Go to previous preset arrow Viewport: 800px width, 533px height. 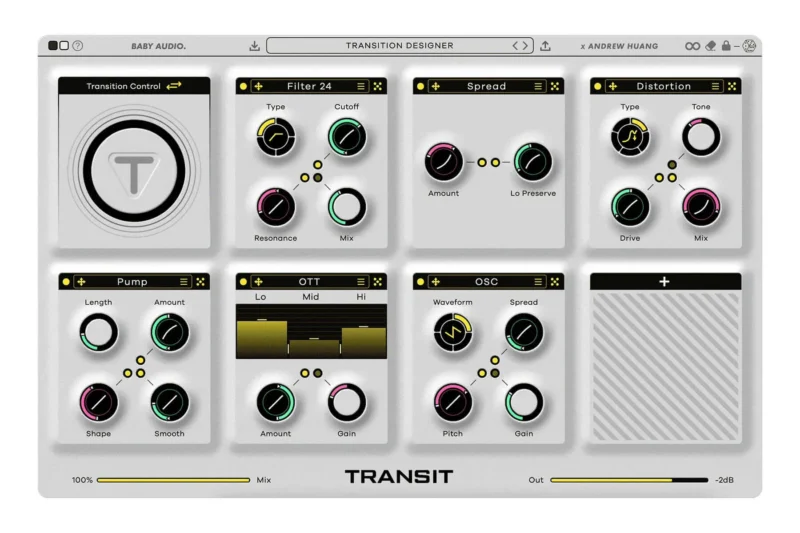tap(515, 45)
